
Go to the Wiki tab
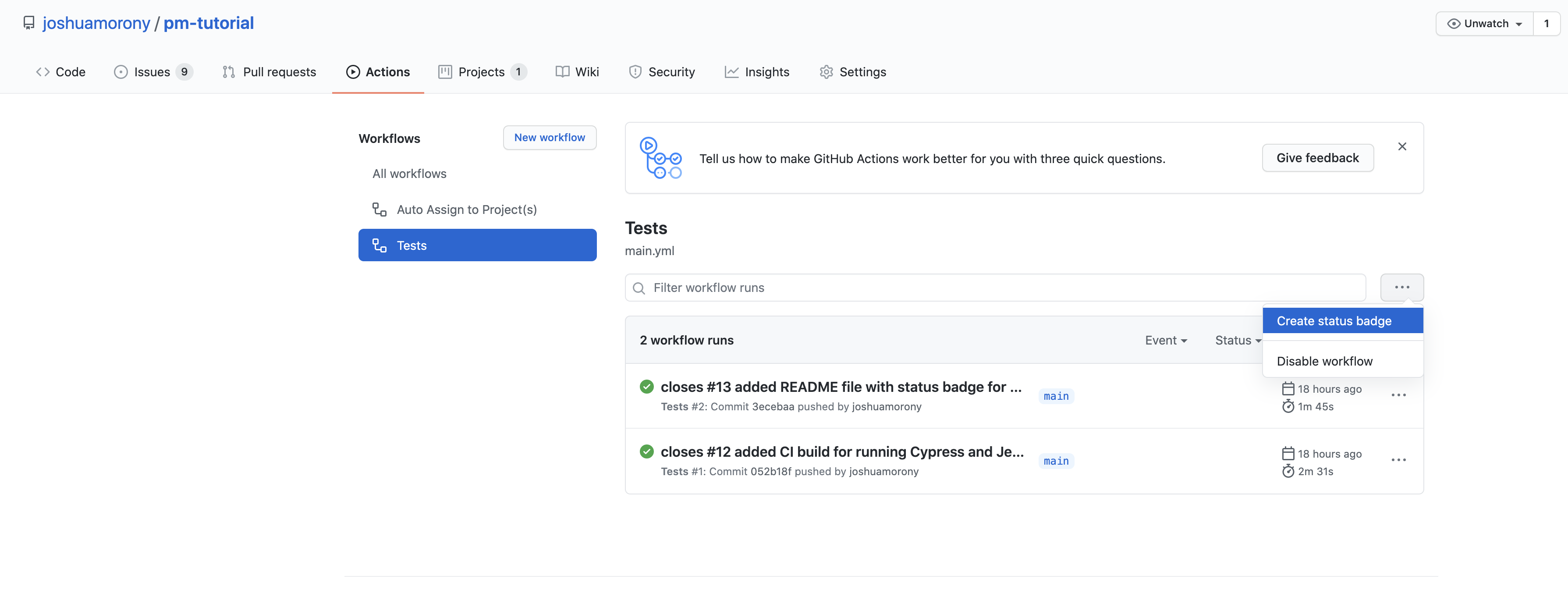pyautogui.click(x=577, y=72)
